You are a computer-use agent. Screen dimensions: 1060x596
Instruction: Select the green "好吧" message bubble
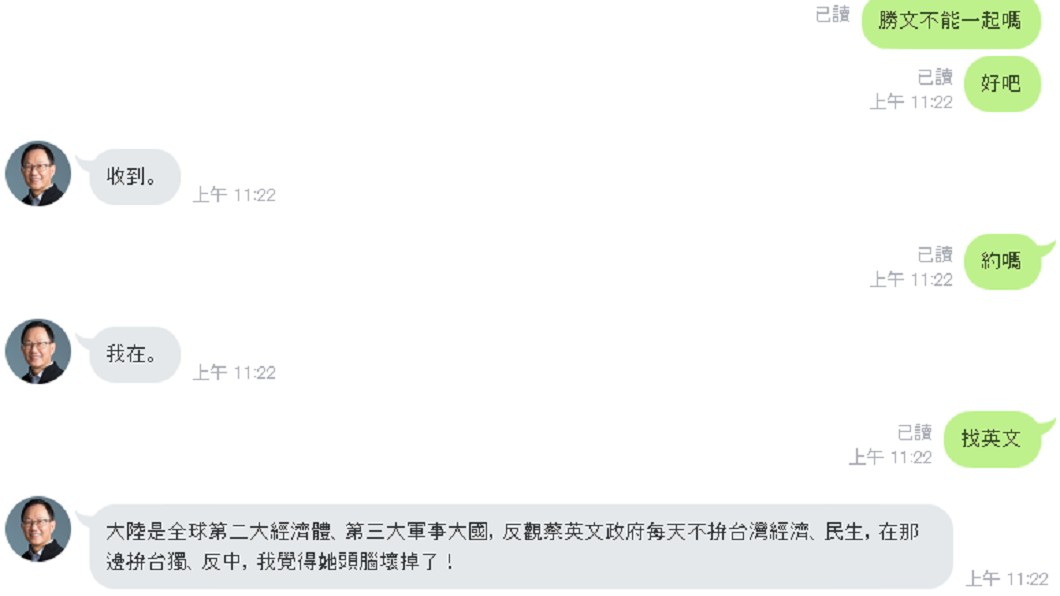point(1002,84)
